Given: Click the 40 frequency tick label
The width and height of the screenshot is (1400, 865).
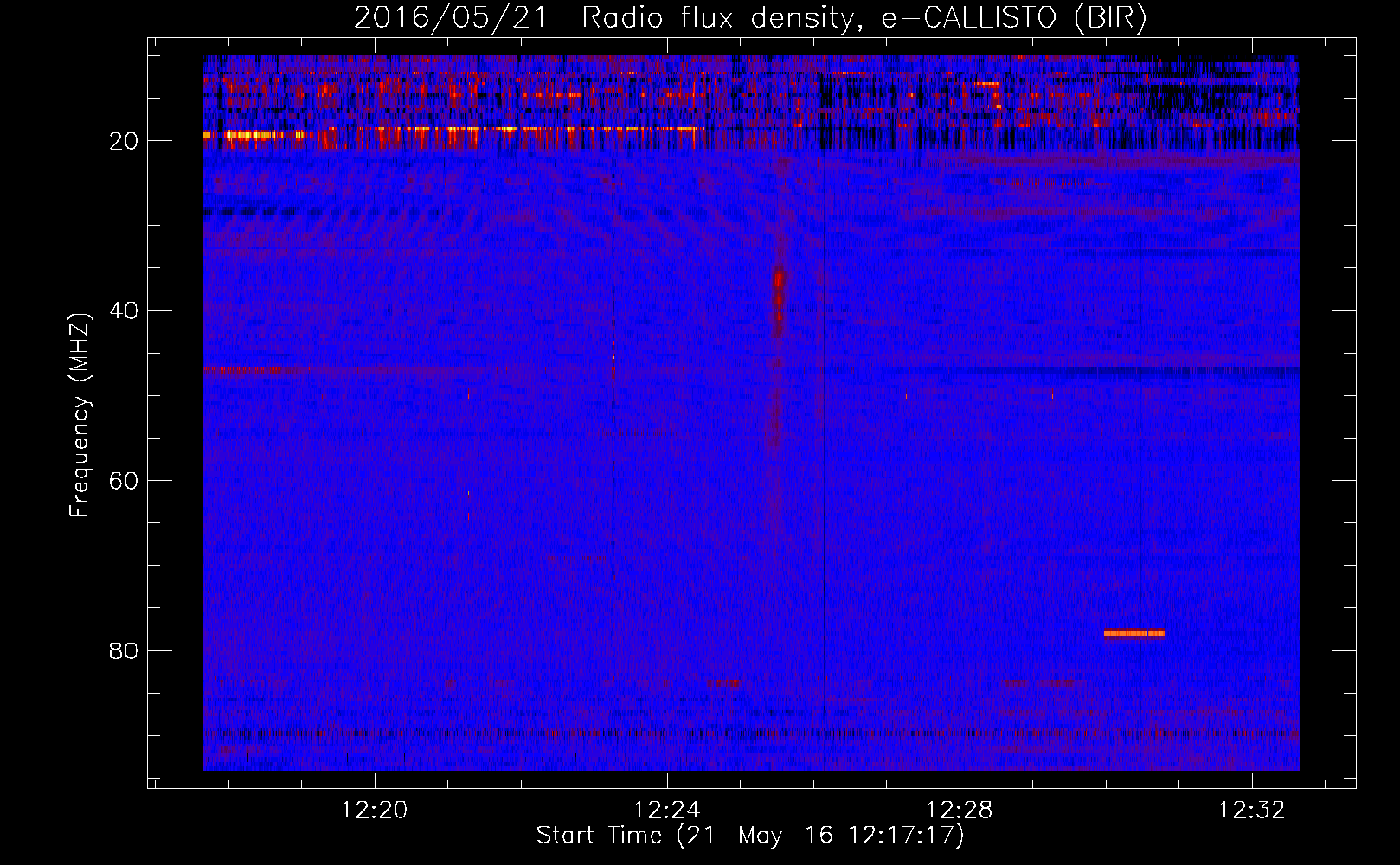Looking at the screenshot, I should point(124,311).
